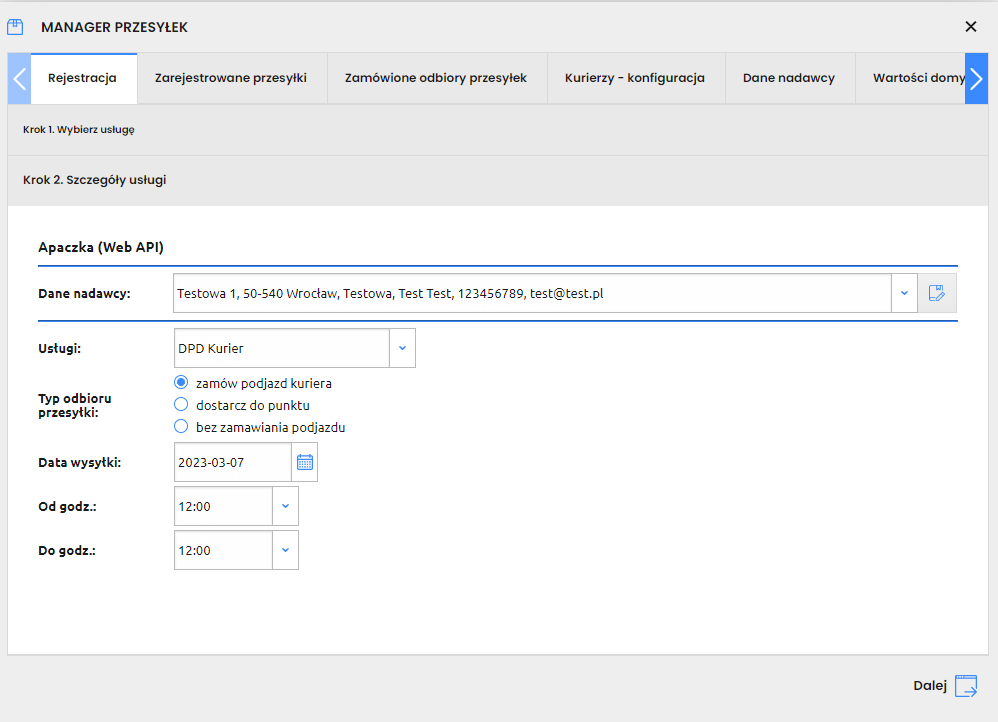Open the calendar date picker icon
Screen dimensions: 998x722
[305, 462]
